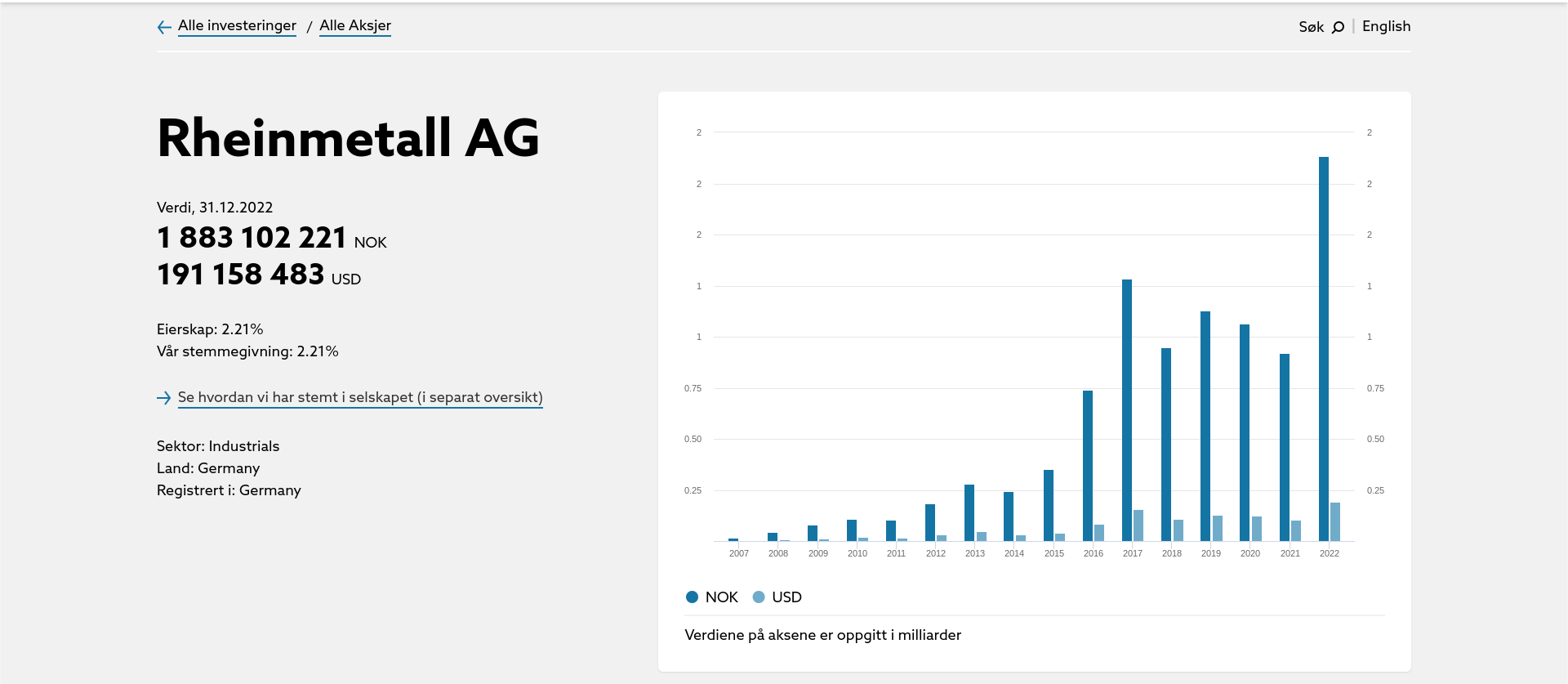Select the 2021 NOK bar in chart
This screenshot has width=1568, height=684.
point(1285,448)
